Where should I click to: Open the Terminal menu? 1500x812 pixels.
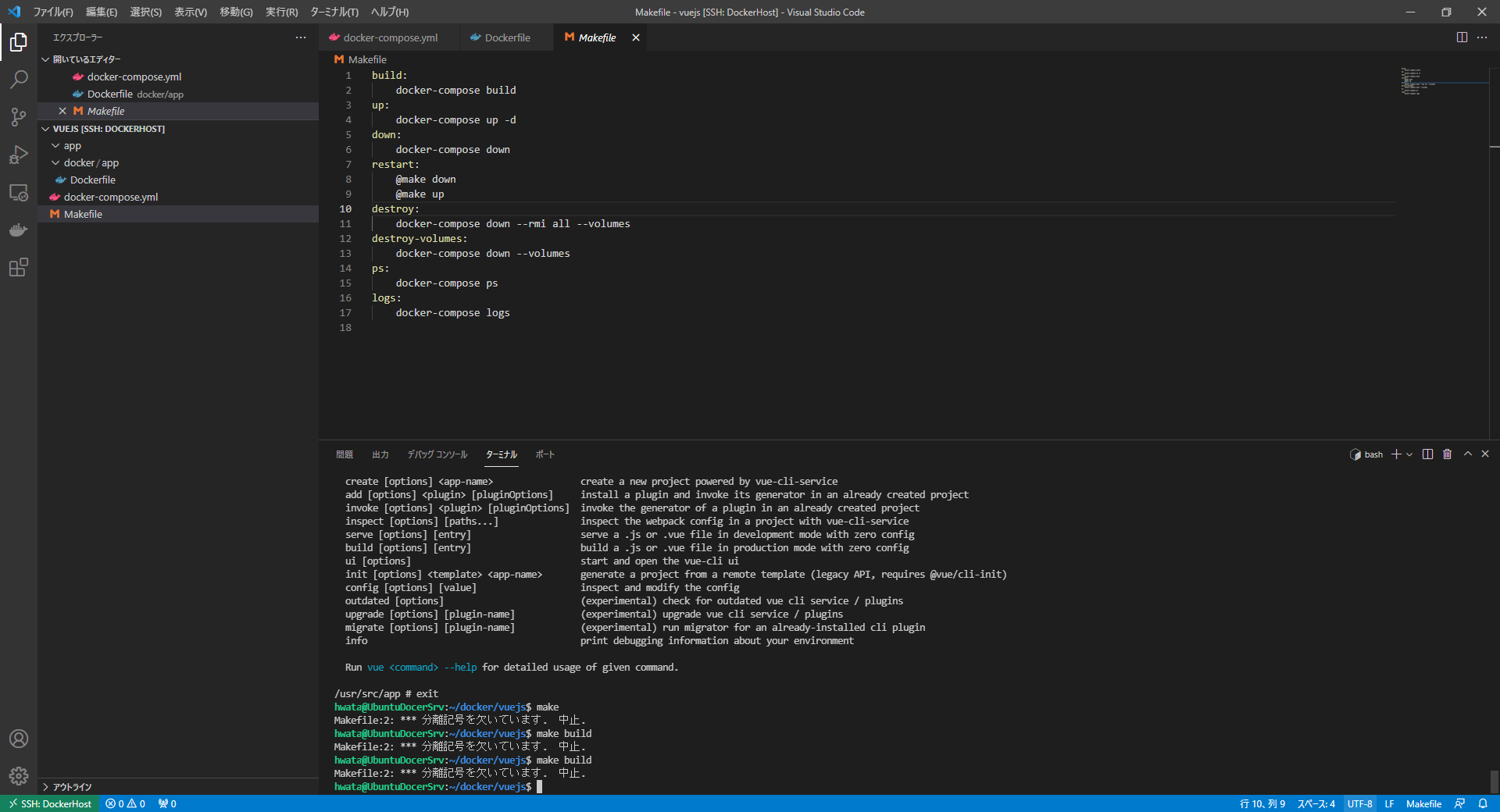tap(334, 12)
